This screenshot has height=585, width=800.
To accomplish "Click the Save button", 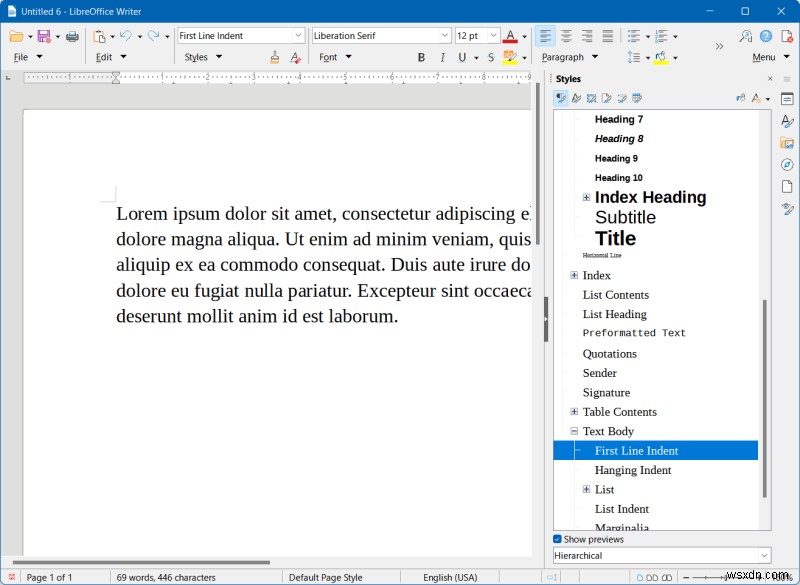I will tap(44, 35).
